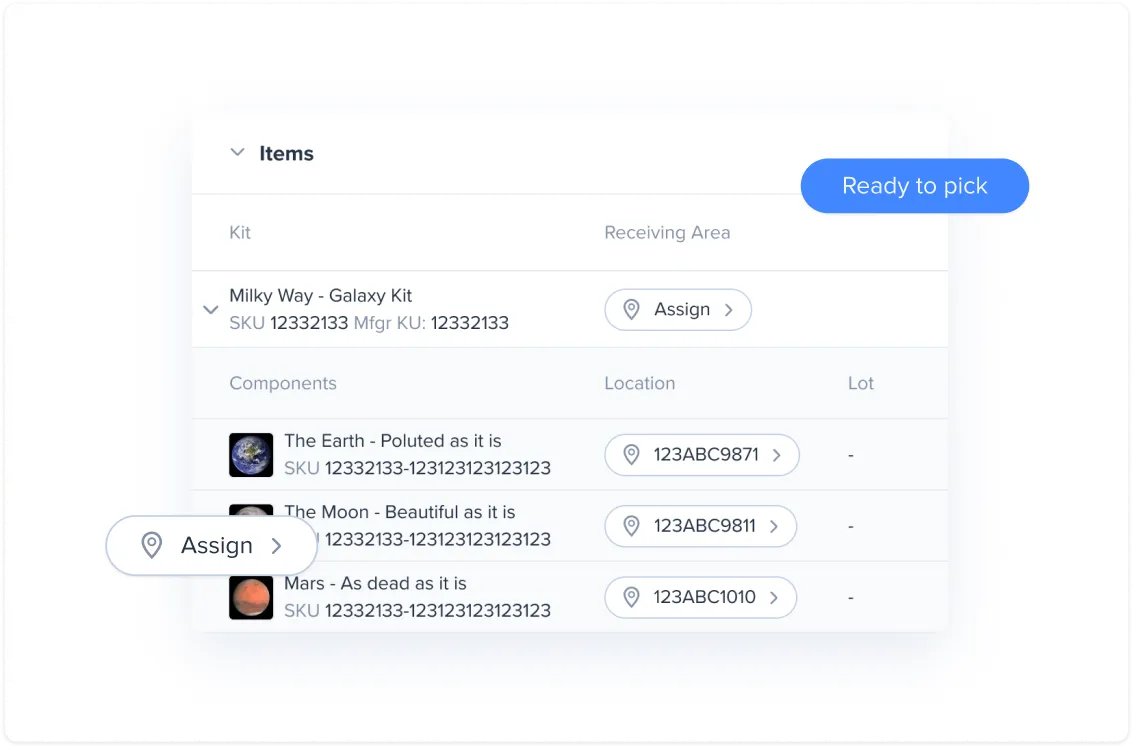
Task: Collapse the Milky Way - Galaxy Kit row
Action: coord(211,310)
